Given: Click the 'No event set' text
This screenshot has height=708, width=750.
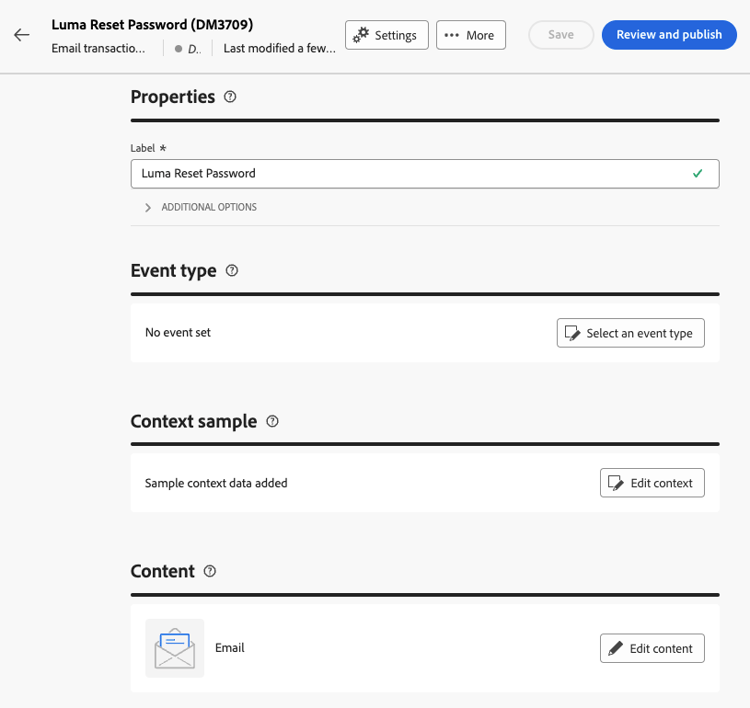Looking at the screenshot, I should coord(178,332).
